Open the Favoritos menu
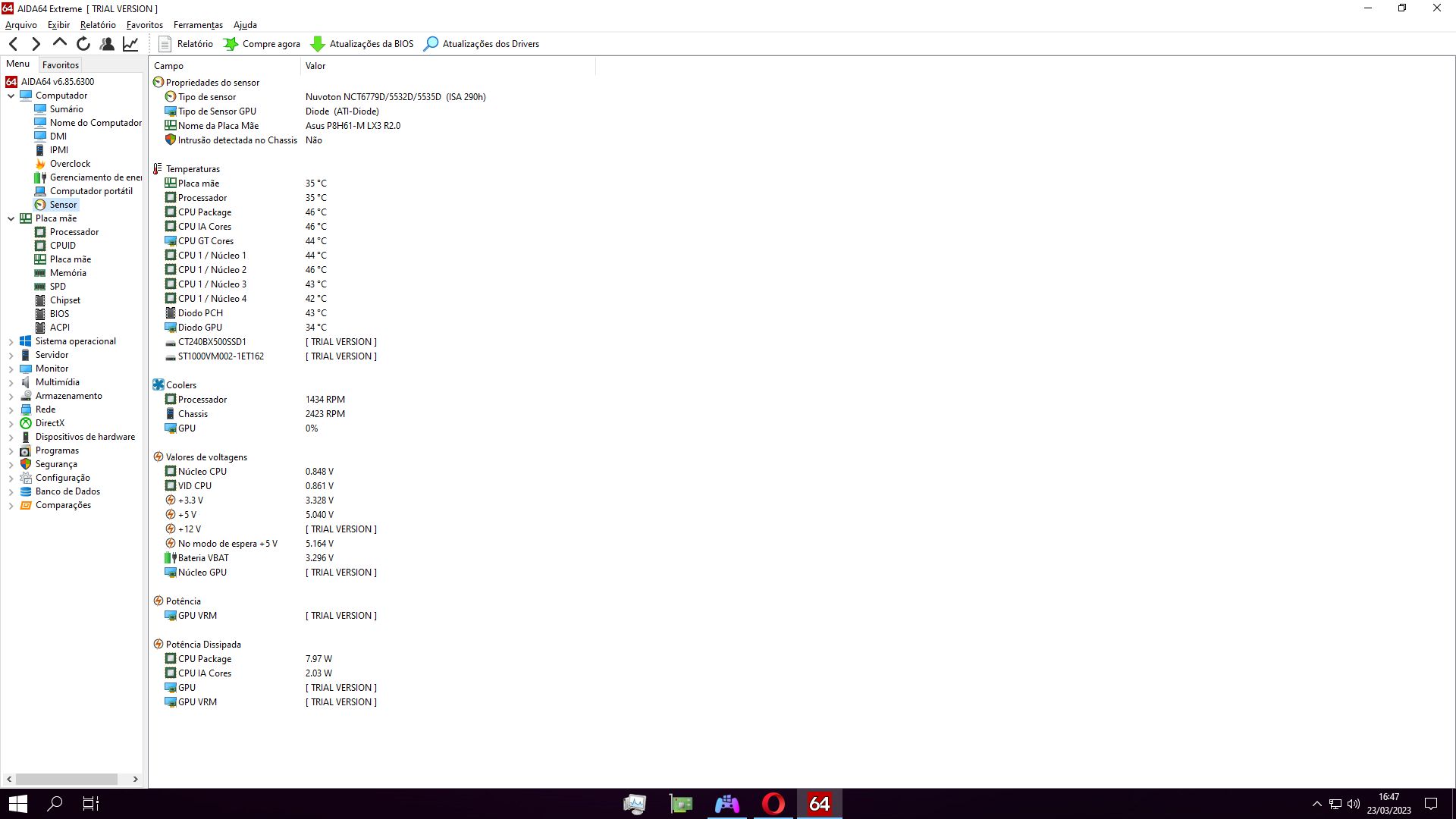This screenshot has height=819, width=1456. (x=145, y=25)
